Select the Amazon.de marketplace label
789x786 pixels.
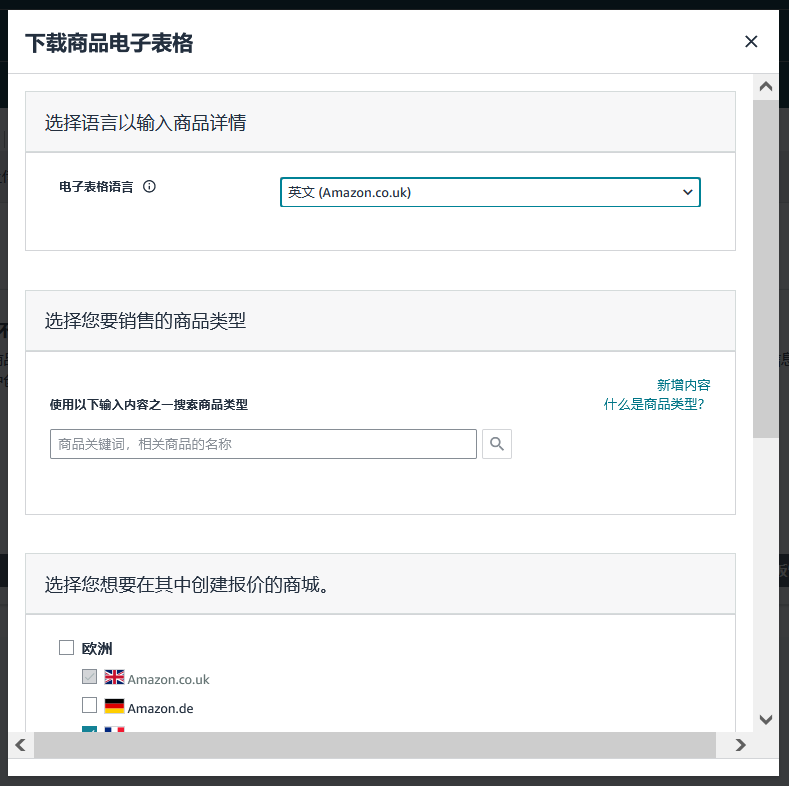coord(160,708)
